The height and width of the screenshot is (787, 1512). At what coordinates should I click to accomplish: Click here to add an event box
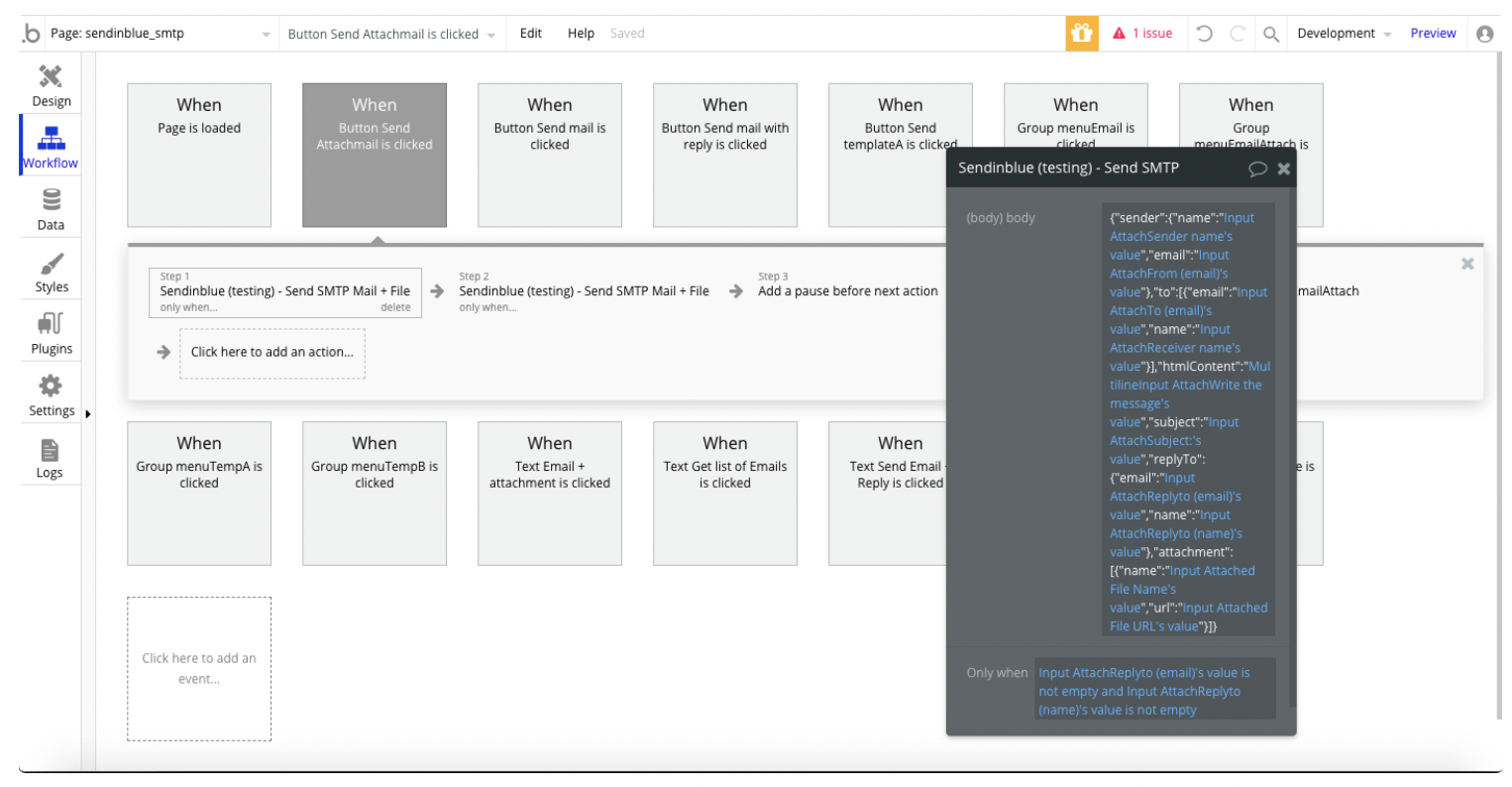point(199,668)
